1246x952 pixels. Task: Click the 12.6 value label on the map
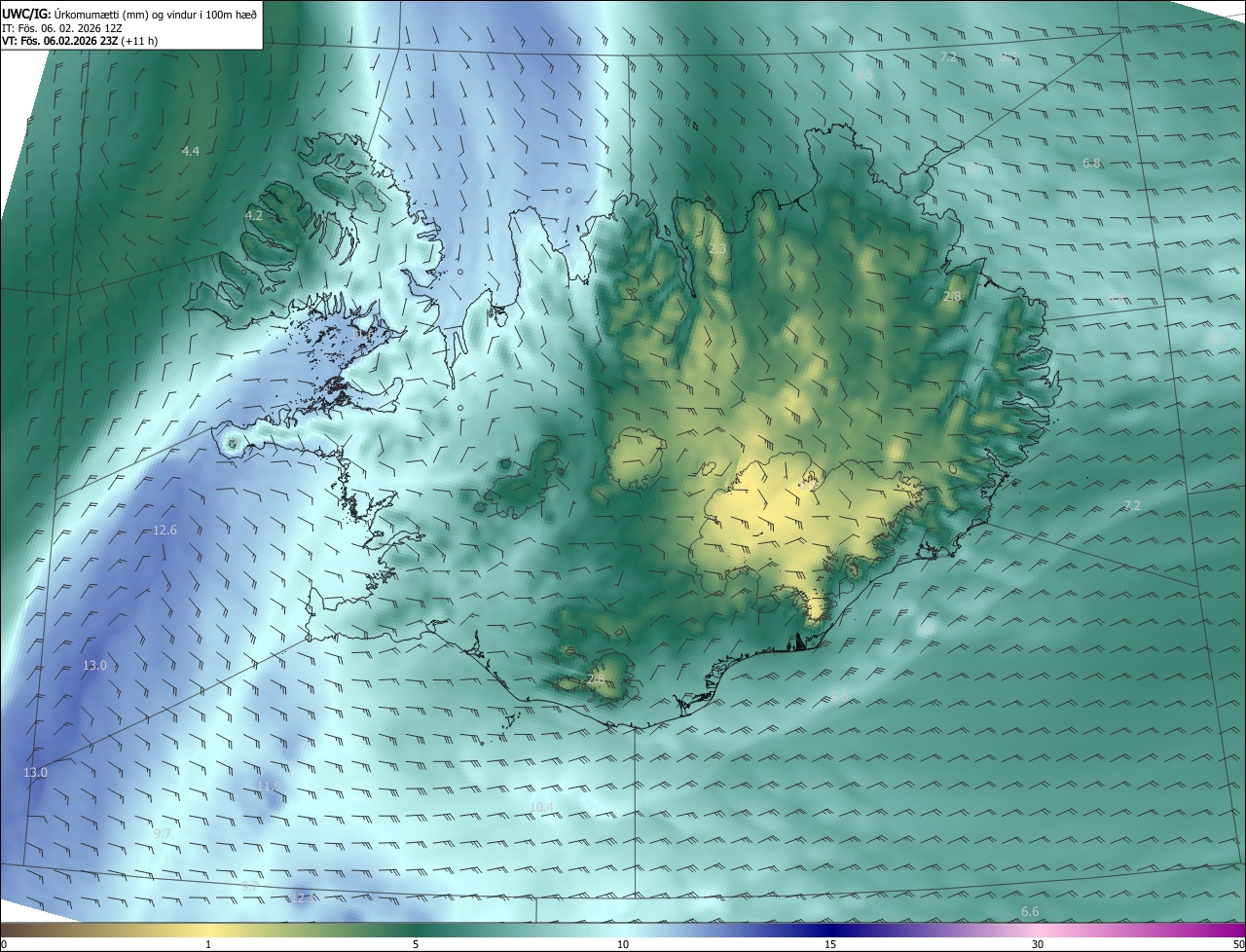[x=165, y=531]
